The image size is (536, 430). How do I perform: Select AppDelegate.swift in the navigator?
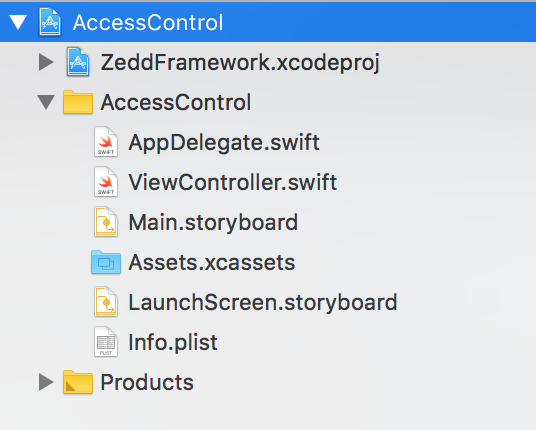point(224,143)
